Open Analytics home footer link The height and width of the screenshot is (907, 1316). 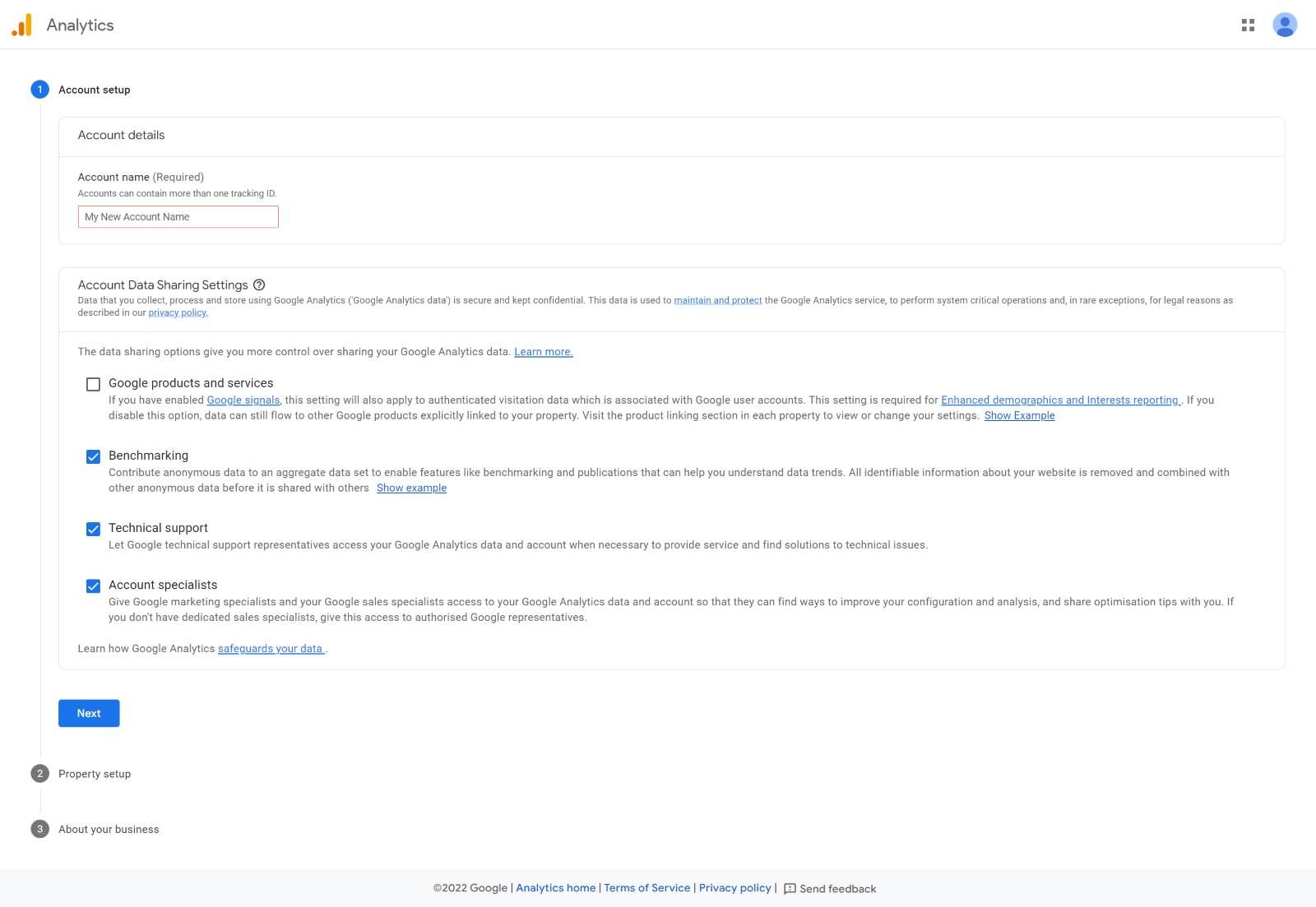click(x=556, y=888)
